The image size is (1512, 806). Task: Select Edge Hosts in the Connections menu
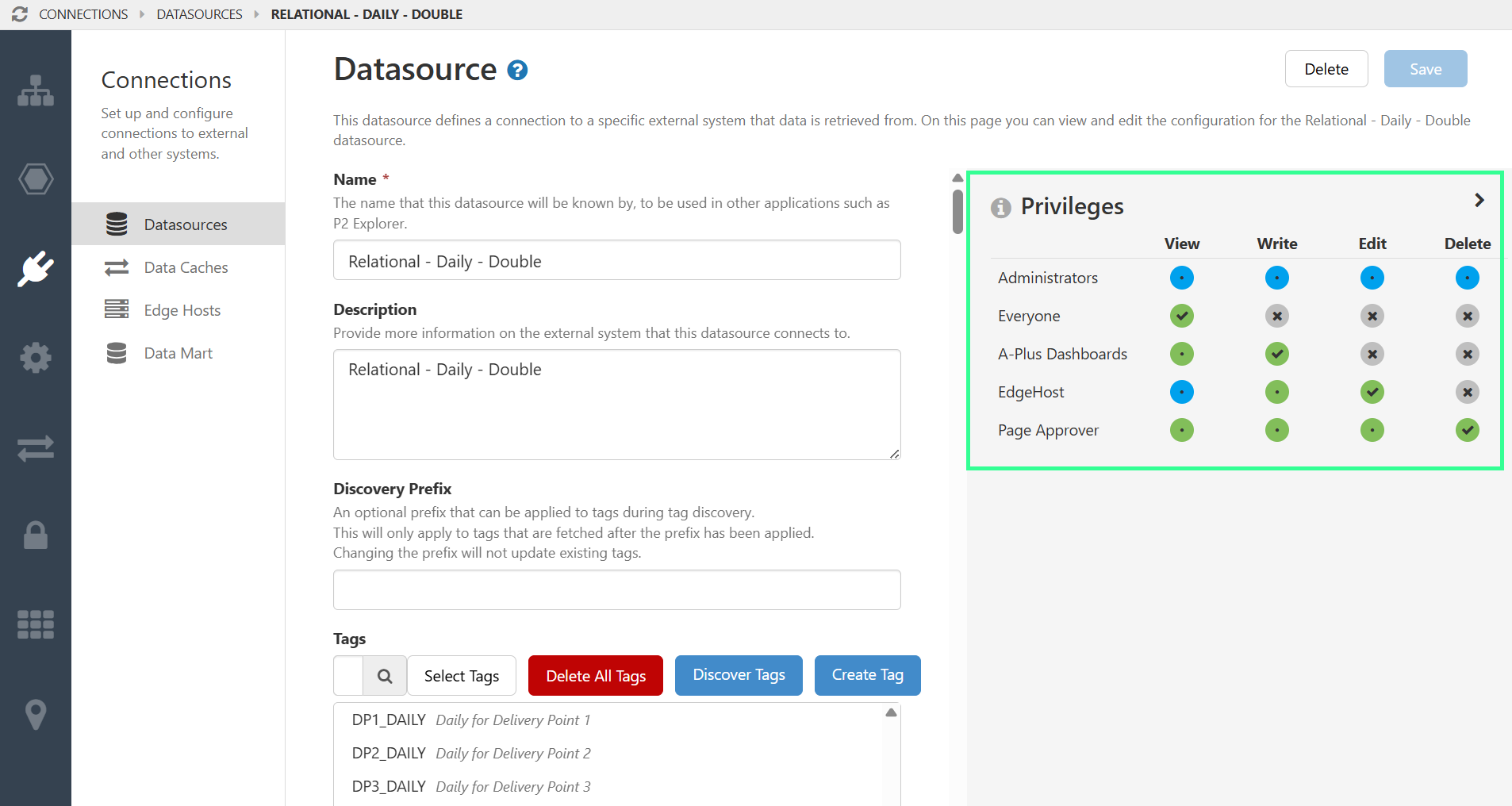(182, 310)
